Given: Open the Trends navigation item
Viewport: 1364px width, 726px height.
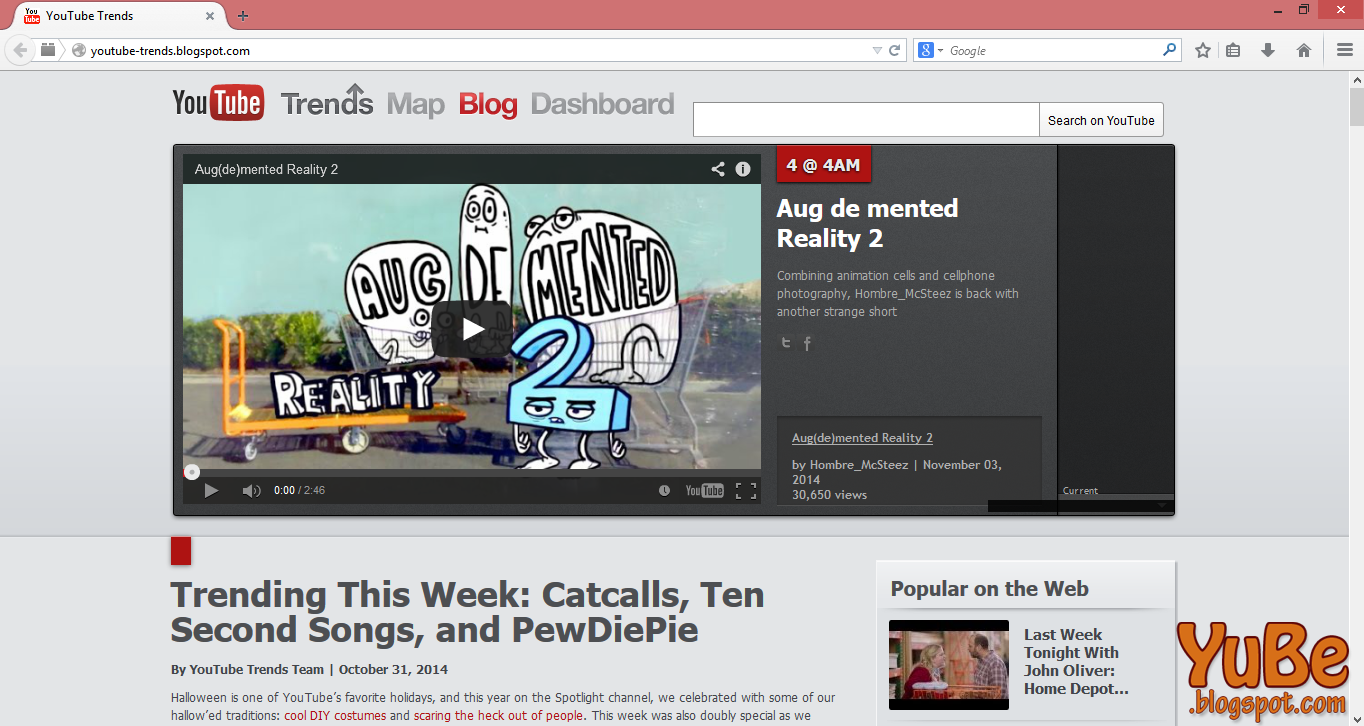Looking at the screenshot, I should (x=327, y=102).
